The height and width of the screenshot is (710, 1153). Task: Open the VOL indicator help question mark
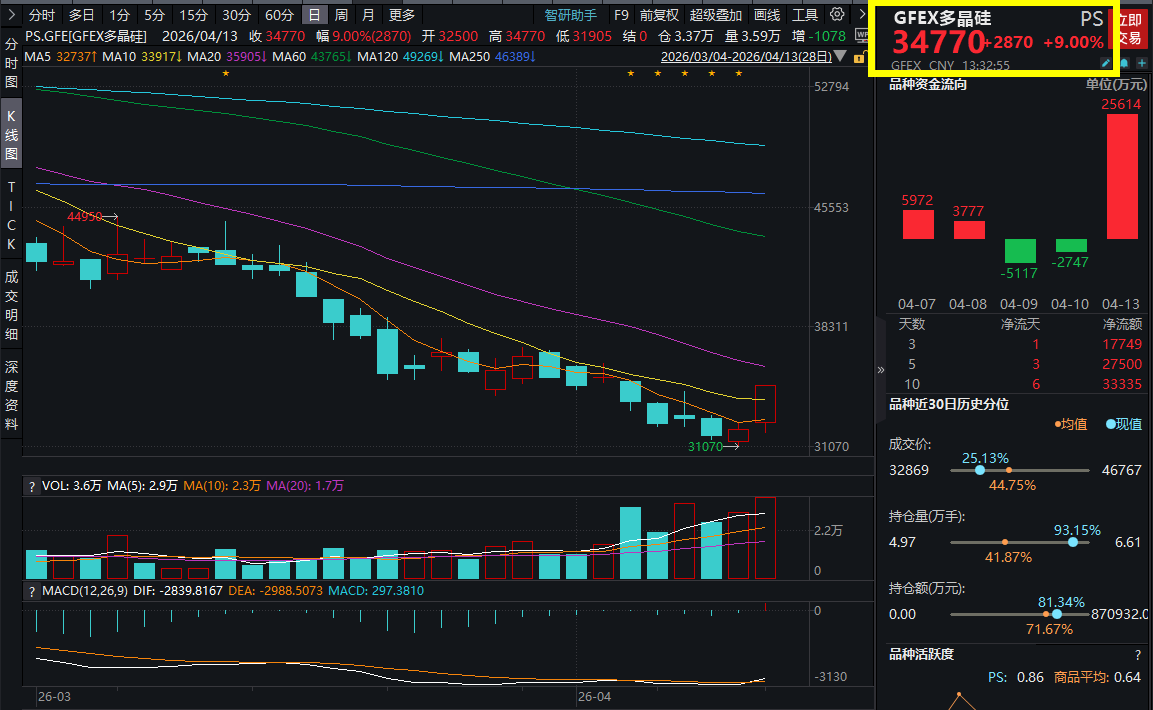coord(32,486)
